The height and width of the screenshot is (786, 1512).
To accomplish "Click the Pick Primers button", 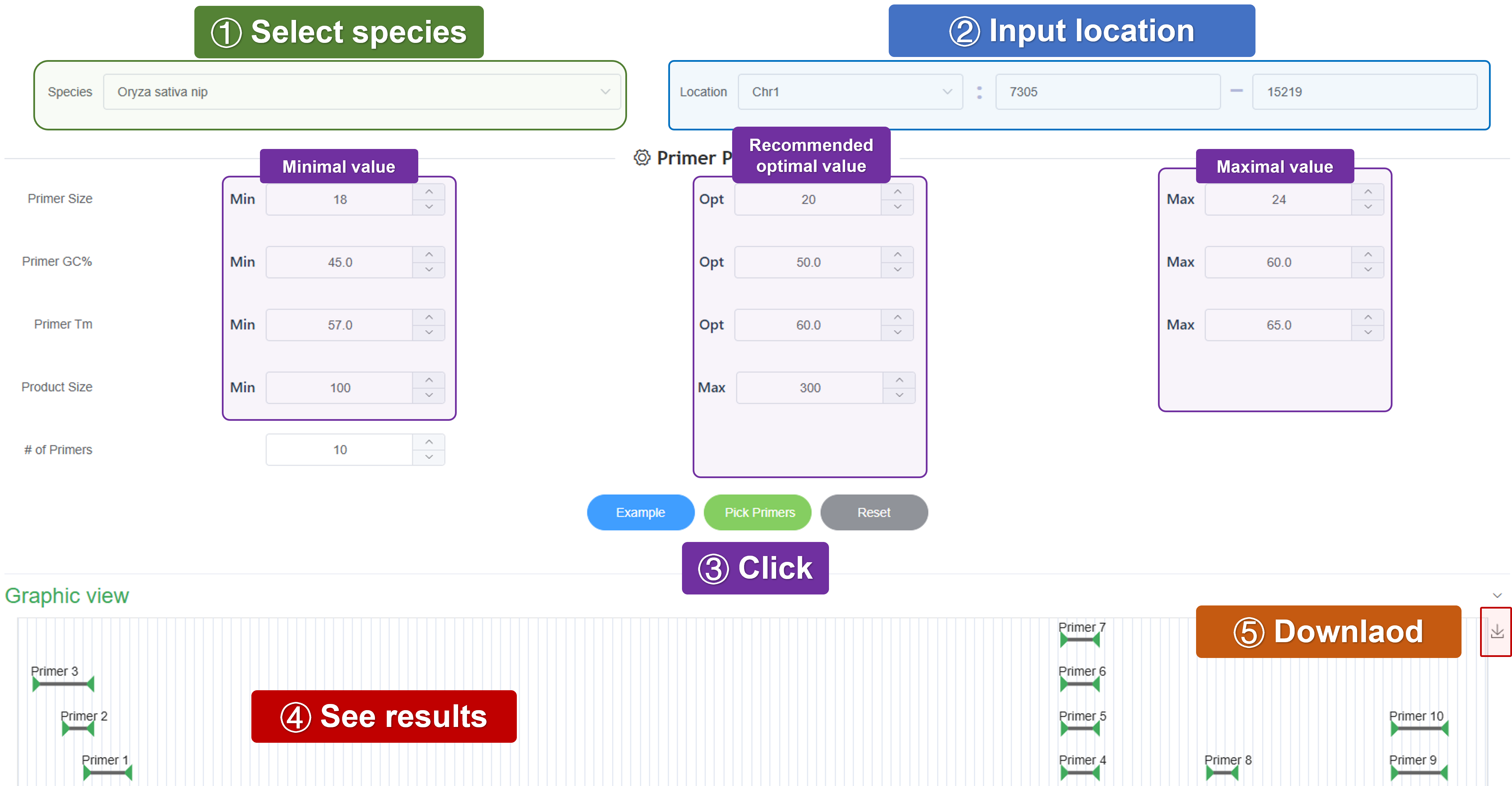I will pos(758,512).
